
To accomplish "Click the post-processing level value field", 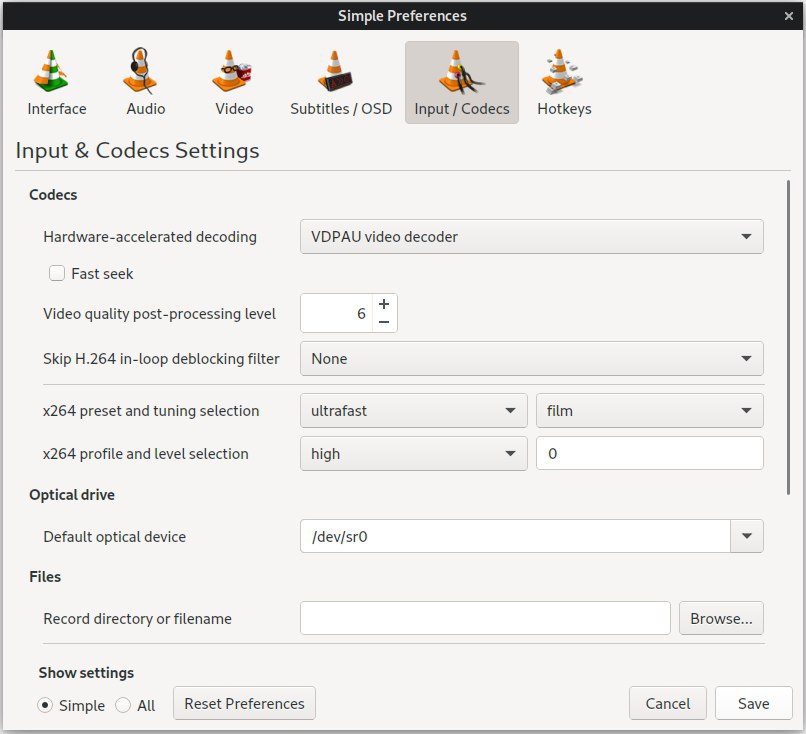I will point(336,313).
